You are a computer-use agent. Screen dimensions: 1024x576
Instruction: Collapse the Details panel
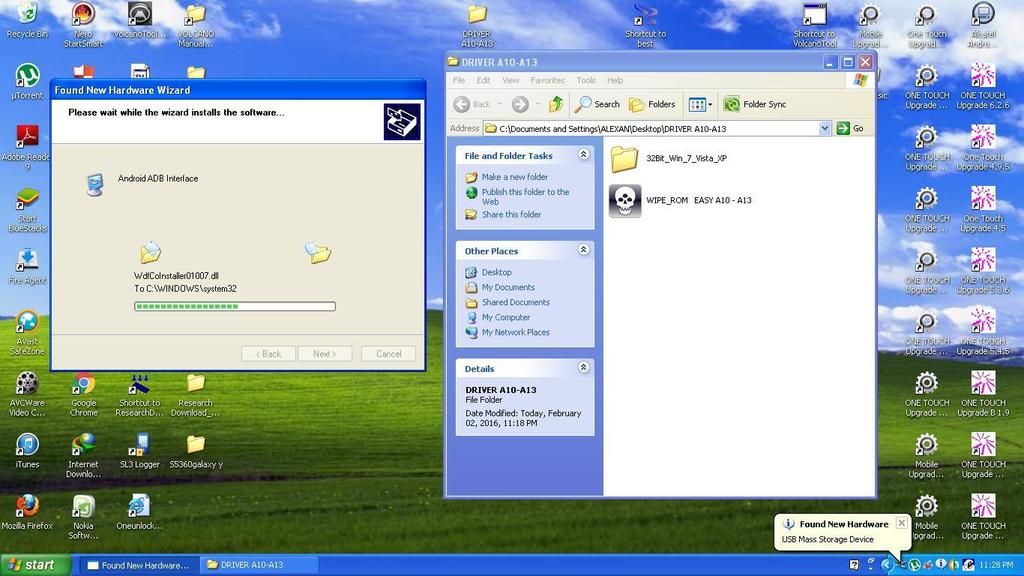[x=583, y=368]
